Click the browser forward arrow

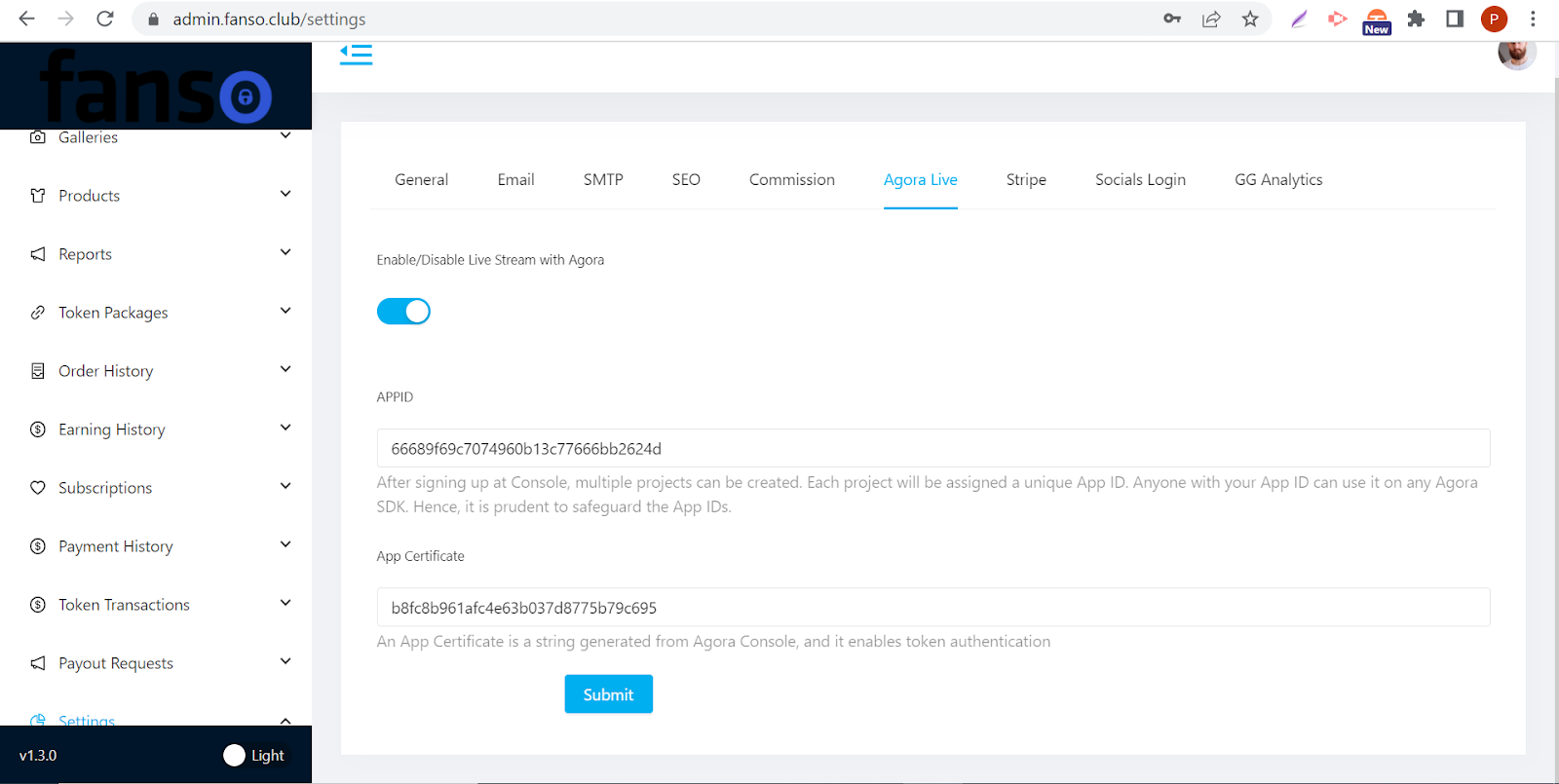coord(65,19)
